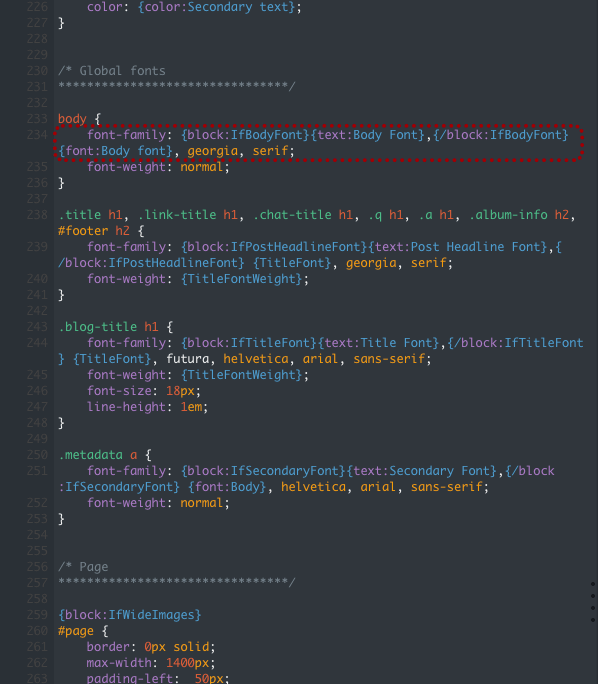Click the opening {block:IfPostHeadlineFont} tag

(x=274, y=247)
